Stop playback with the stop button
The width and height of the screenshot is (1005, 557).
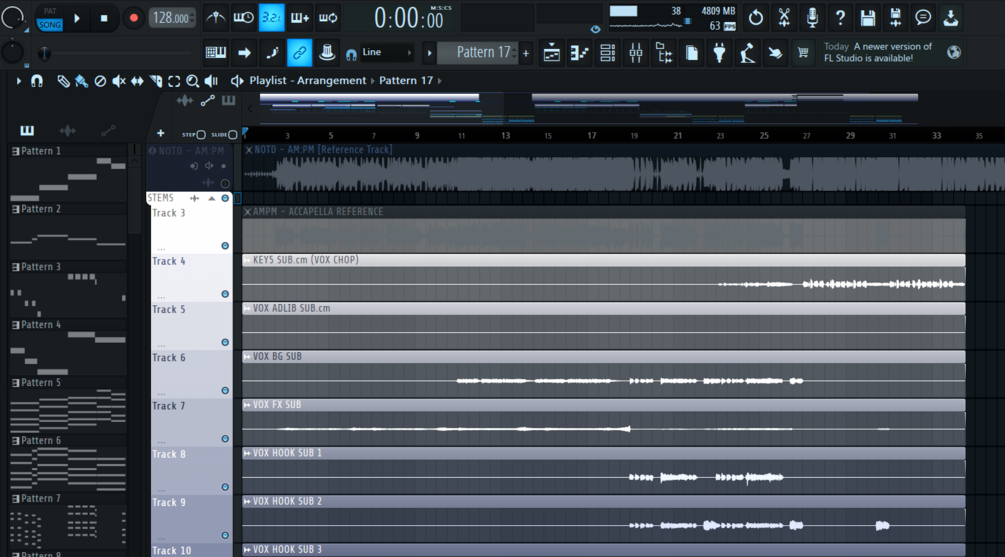pyautogui.click(x=104, y=18)
